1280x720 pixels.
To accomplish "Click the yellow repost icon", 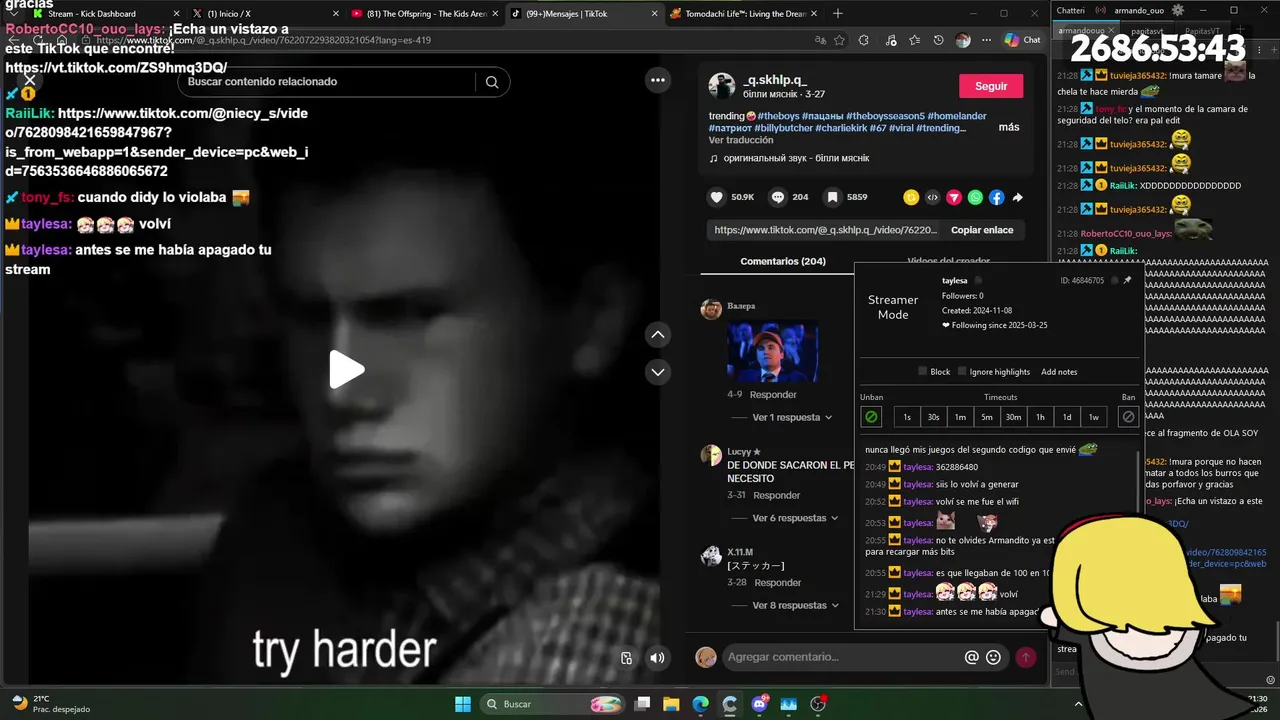I will point(911,197).
